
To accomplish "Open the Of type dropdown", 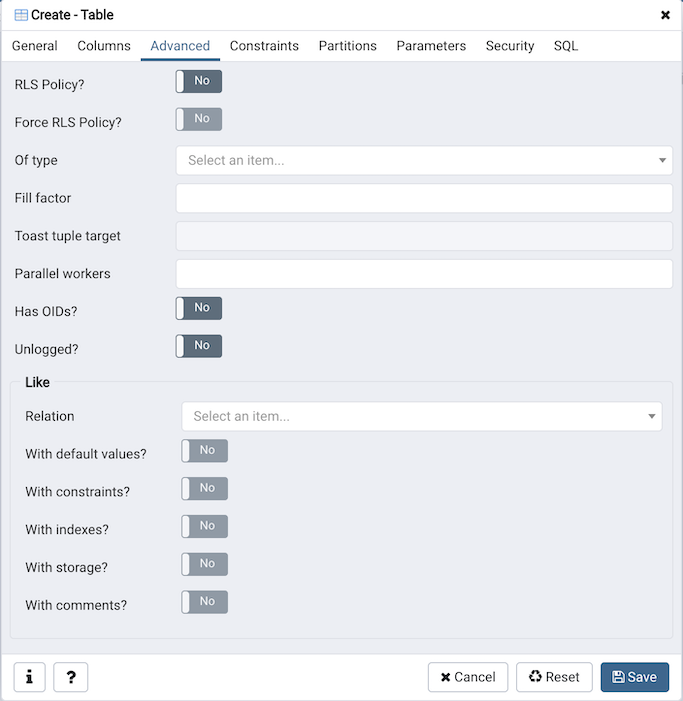I will pos(424,160).
